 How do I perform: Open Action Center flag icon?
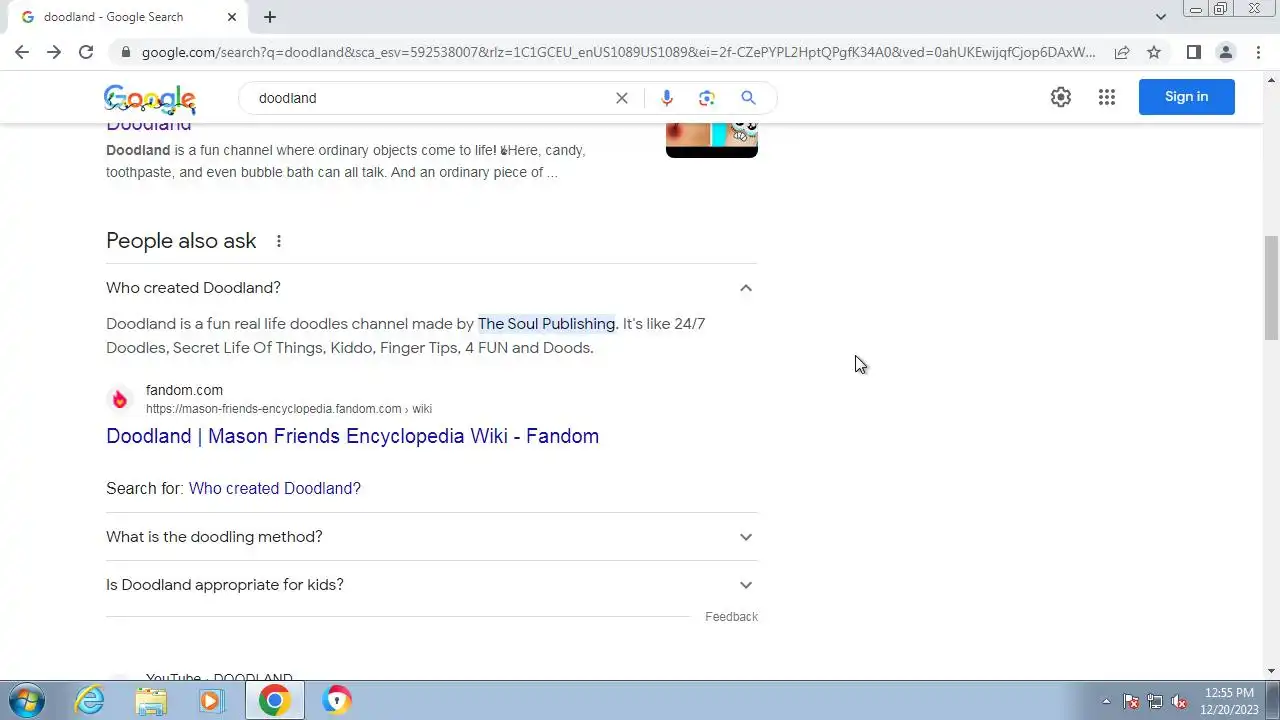pos(1131,701)
